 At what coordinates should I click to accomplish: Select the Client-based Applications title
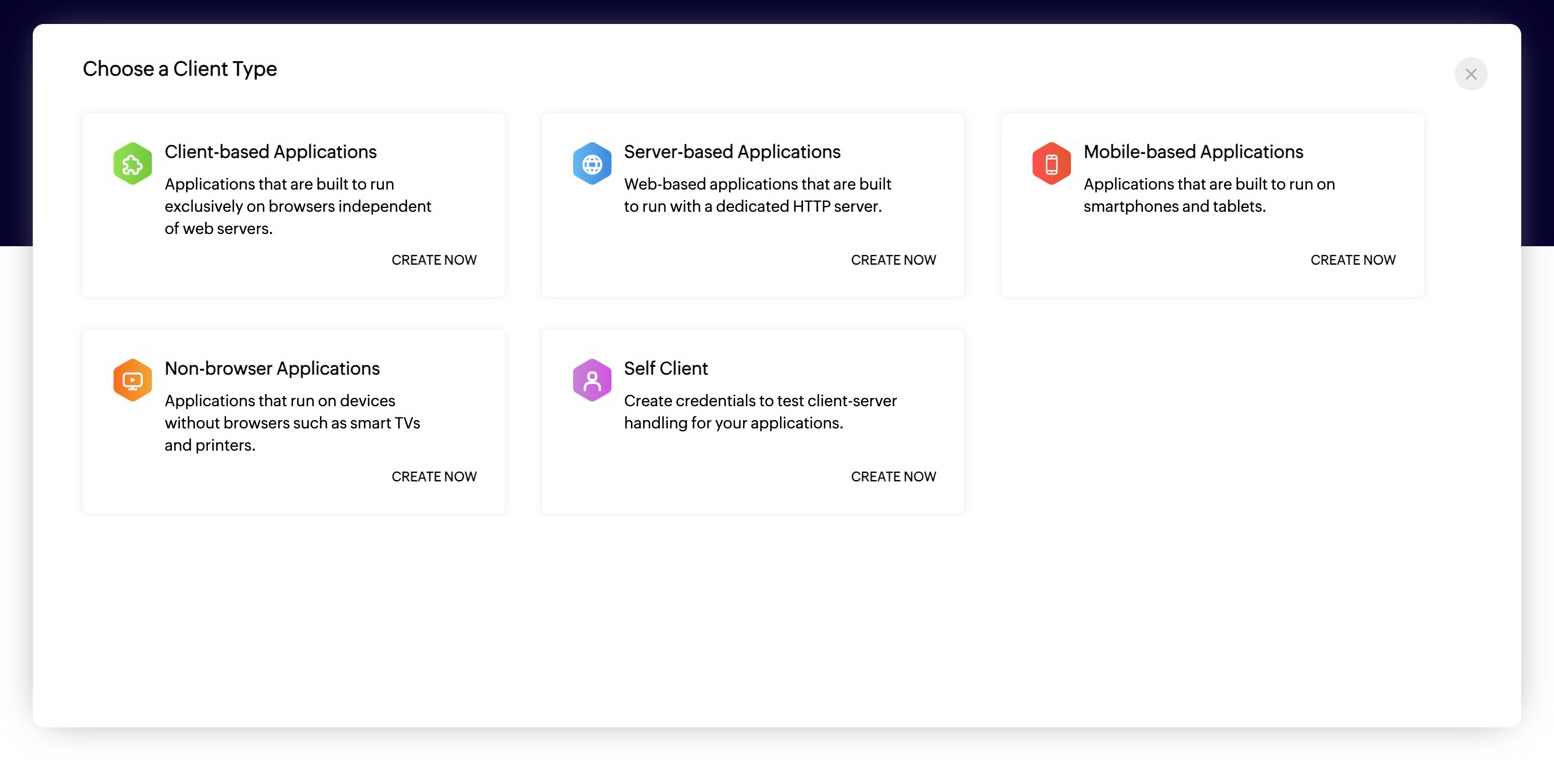(270, 152)
